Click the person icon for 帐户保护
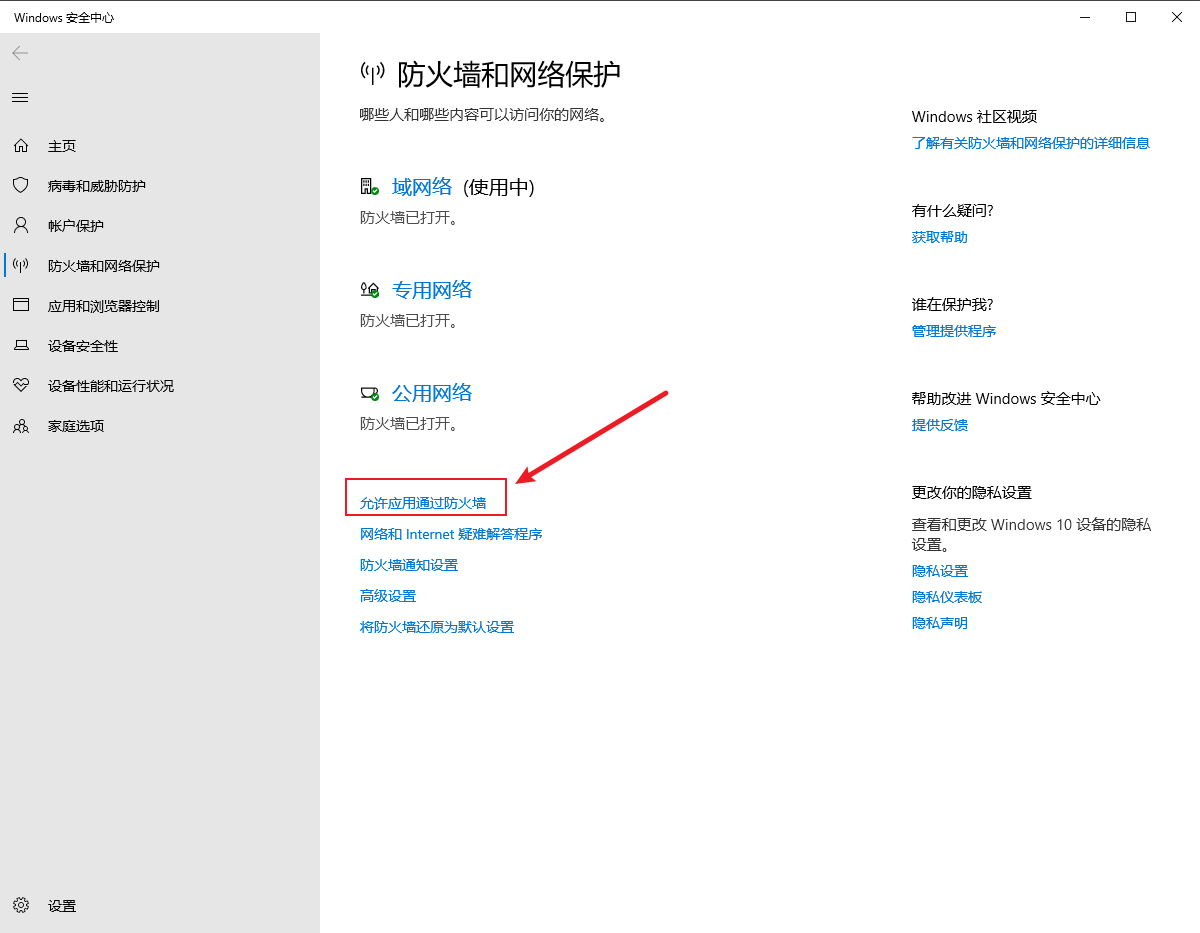 point(20,225)
